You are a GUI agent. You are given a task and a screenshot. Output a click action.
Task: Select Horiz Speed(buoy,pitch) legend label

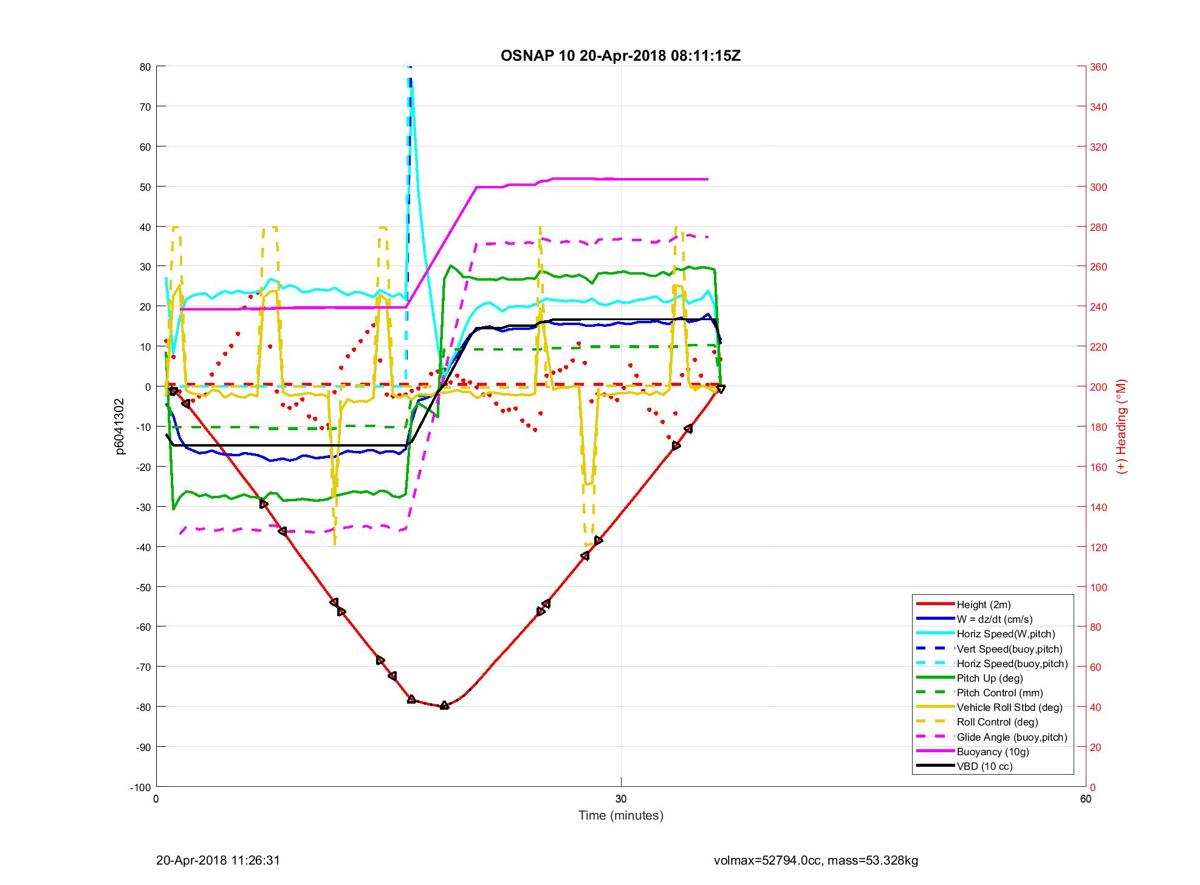(x=1013, y=663)
